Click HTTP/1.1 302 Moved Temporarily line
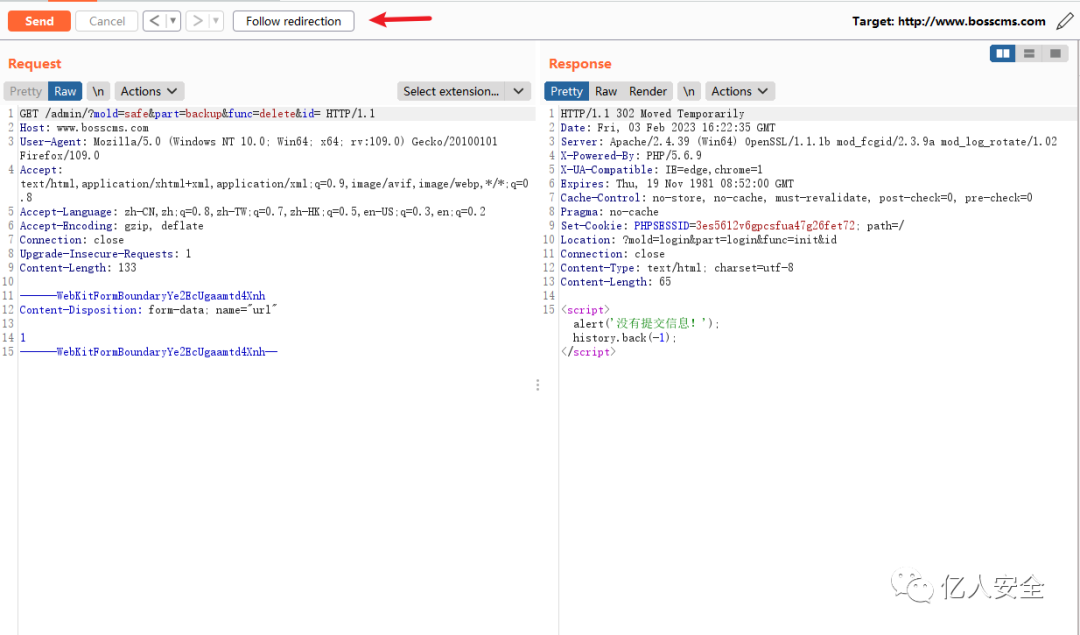This screenshot has width=1080, height=635. click(652, 114)
